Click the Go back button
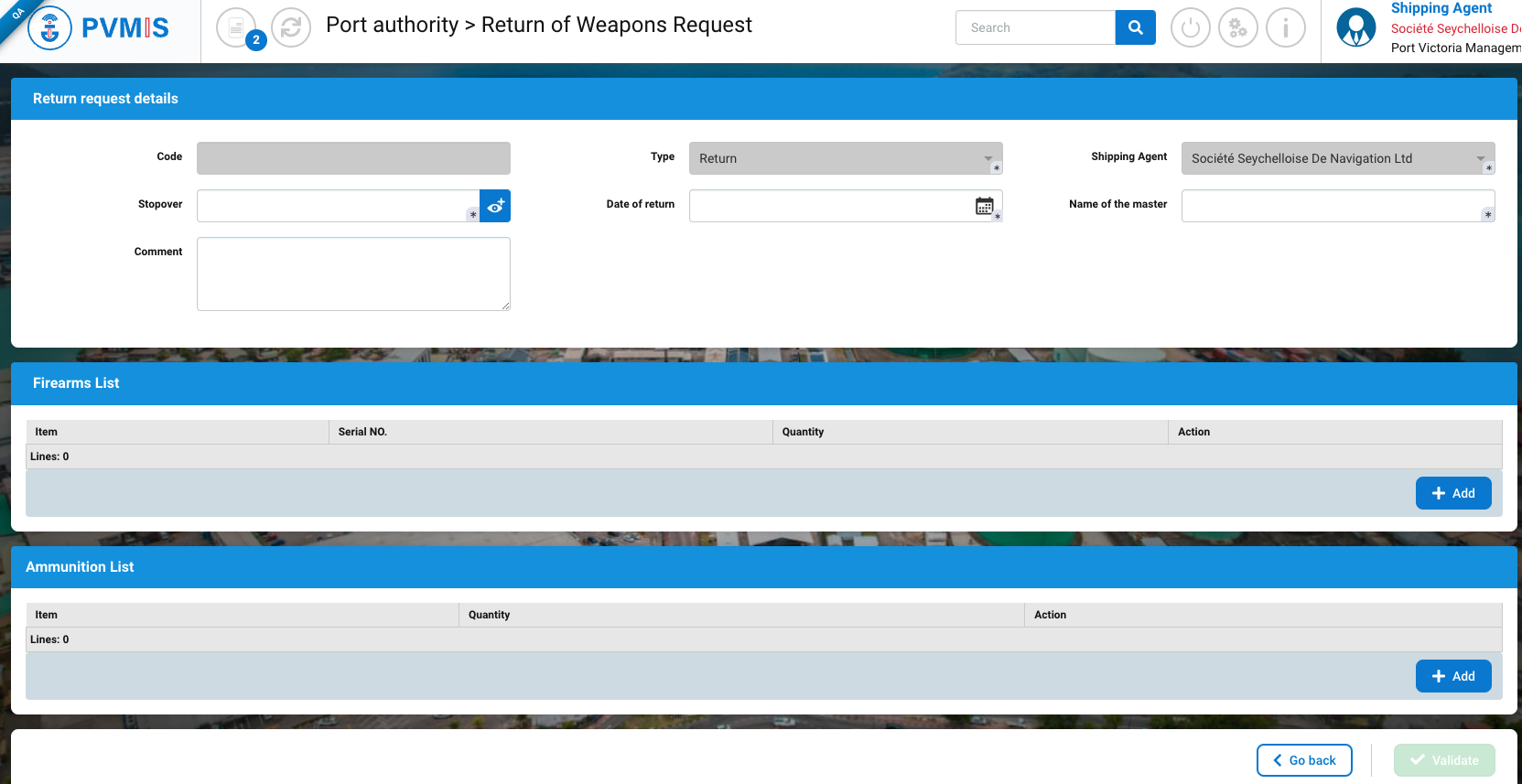The height and width of the screenshot is (784, 1522). pyautogui.click(x=1303, y=760)
